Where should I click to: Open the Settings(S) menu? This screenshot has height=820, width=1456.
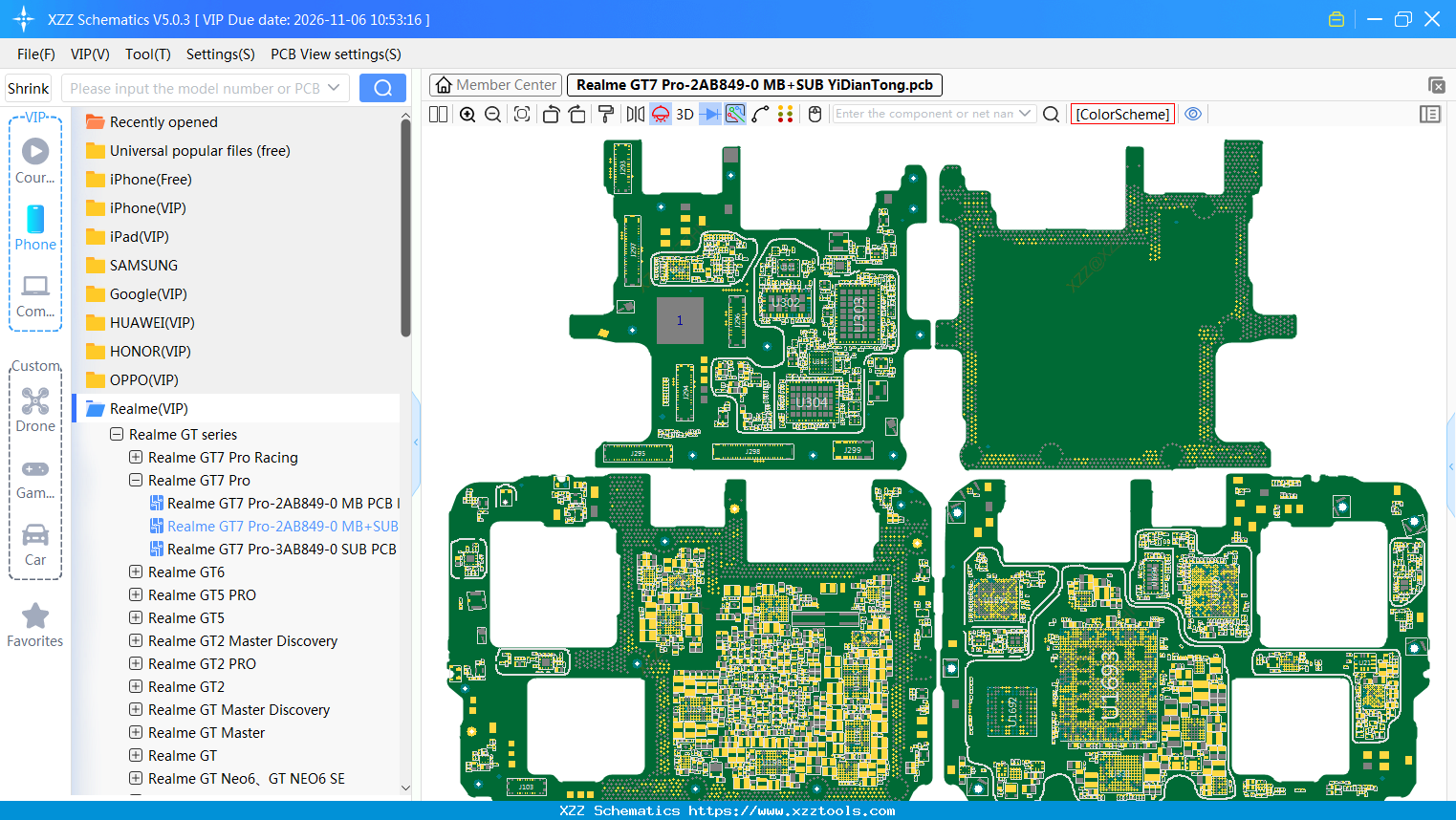coord(221,54)
